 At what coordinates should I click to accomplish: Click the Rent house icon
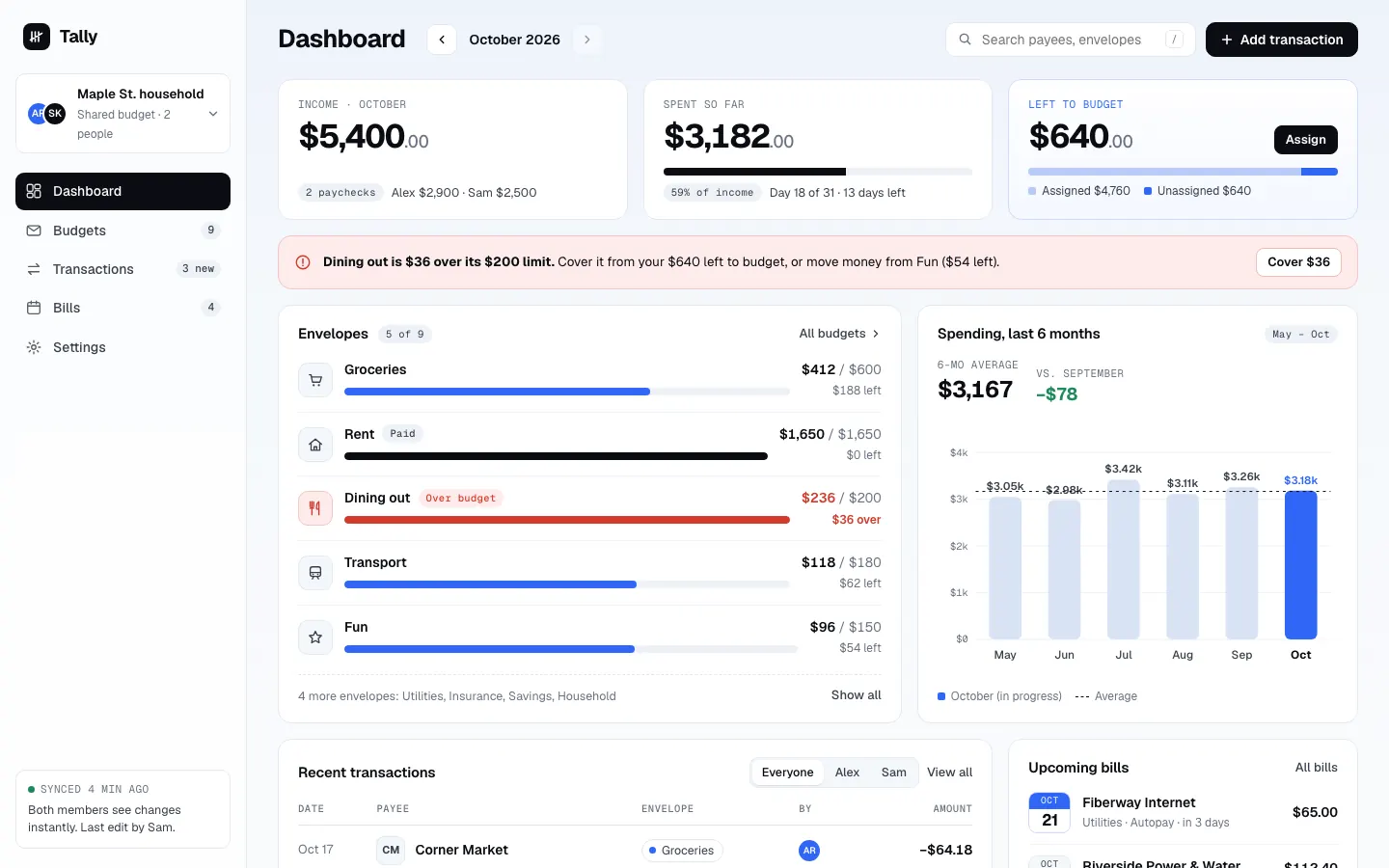[x=315, y=445]
